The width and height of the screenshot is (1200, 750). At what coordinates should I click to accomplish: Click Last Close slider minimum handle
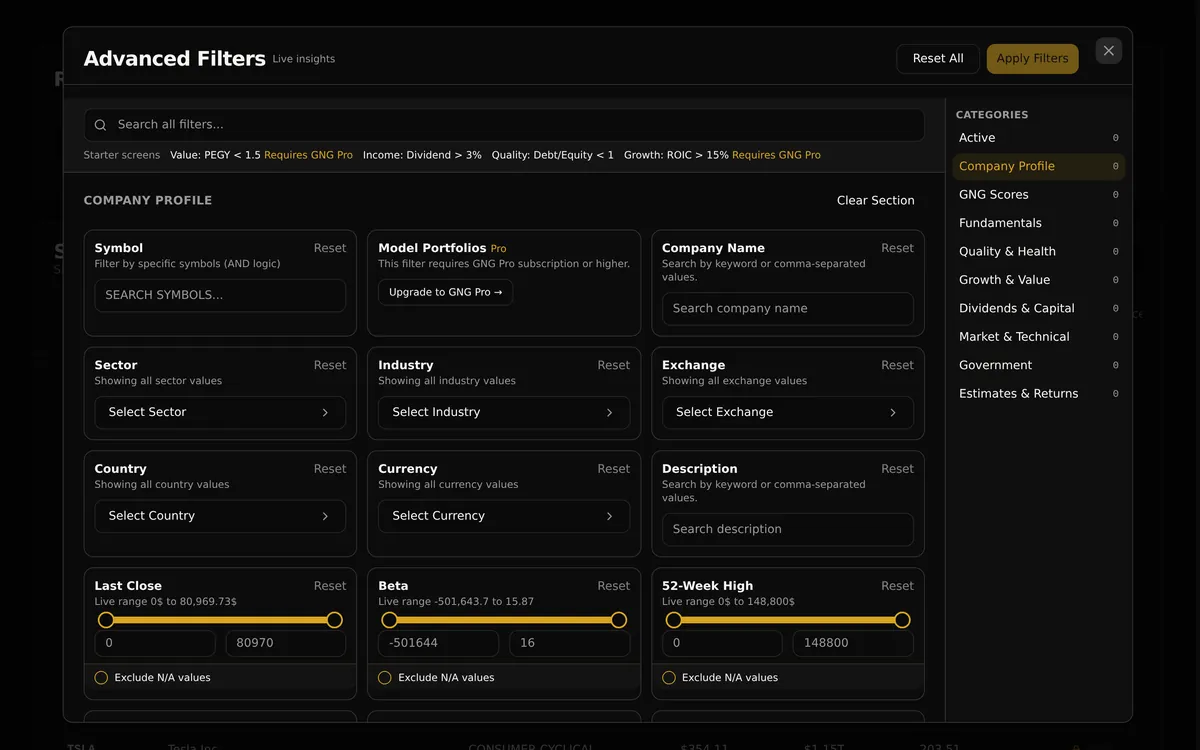pos(106,620)
